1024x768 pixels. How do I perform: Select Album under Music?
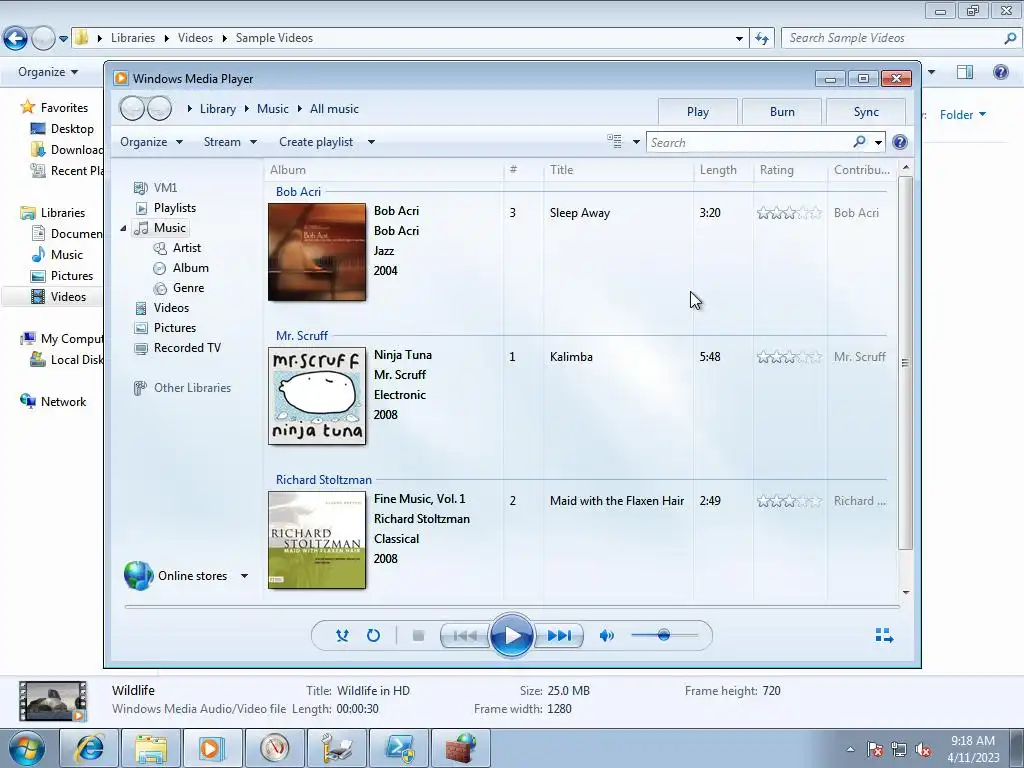click(x=181, y=268)
